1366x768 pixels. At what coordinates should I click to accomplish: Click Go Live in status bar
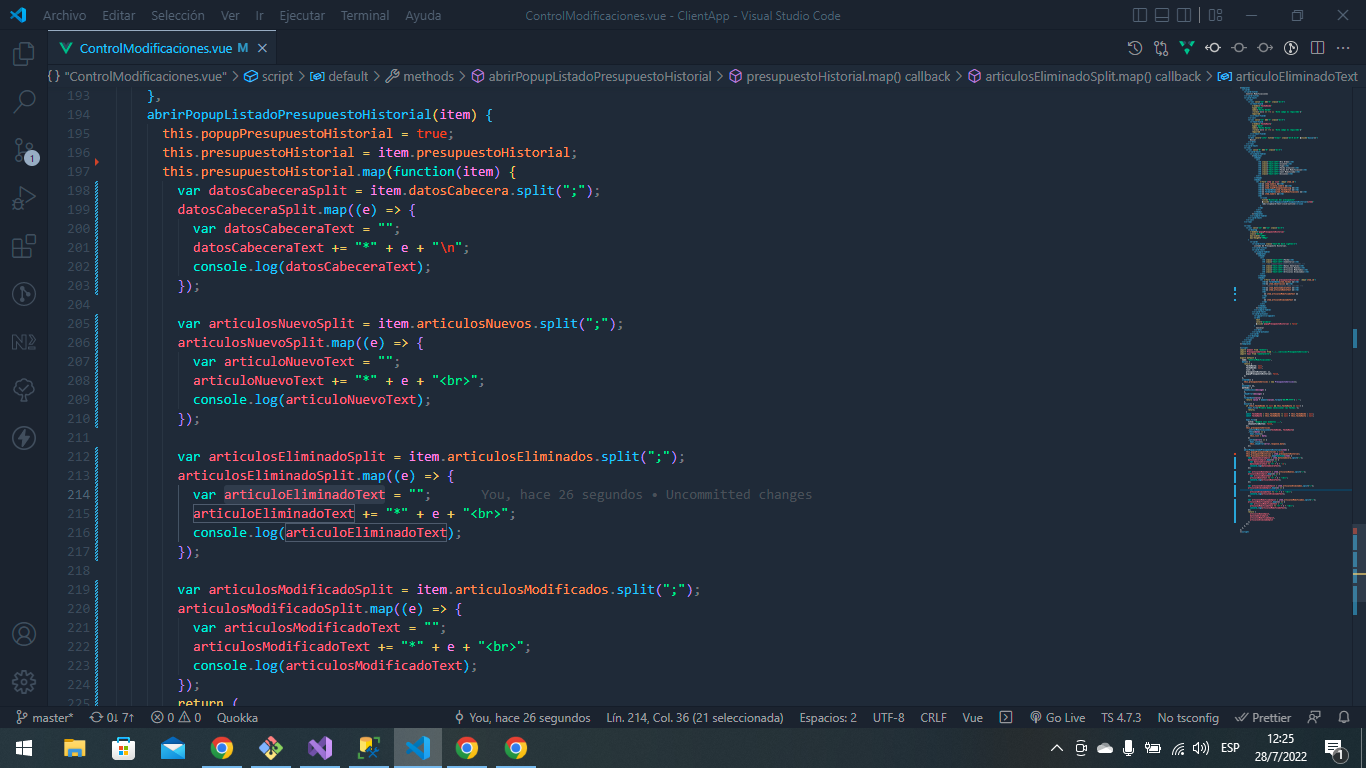(1057, 717)
